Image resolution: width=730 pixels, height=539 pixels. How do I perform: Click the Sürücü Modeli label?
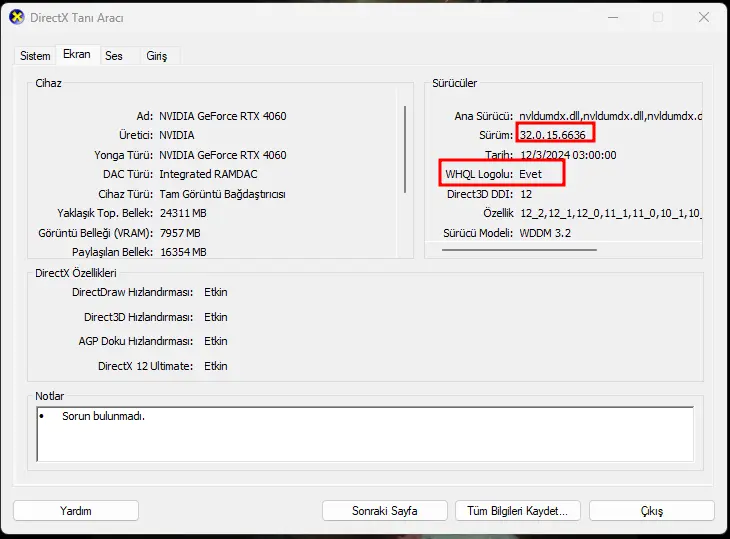(x=478, y=233)
